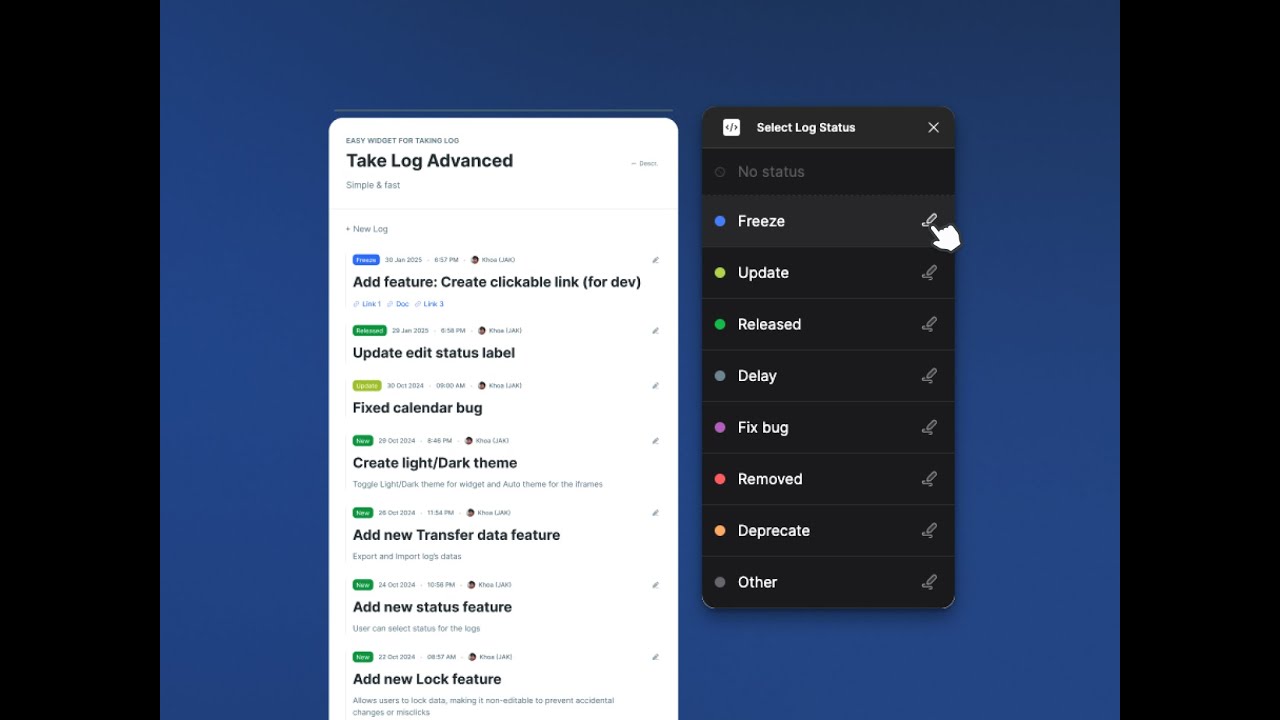
Task: Pick the Other status
Action: tap(828, 582)
